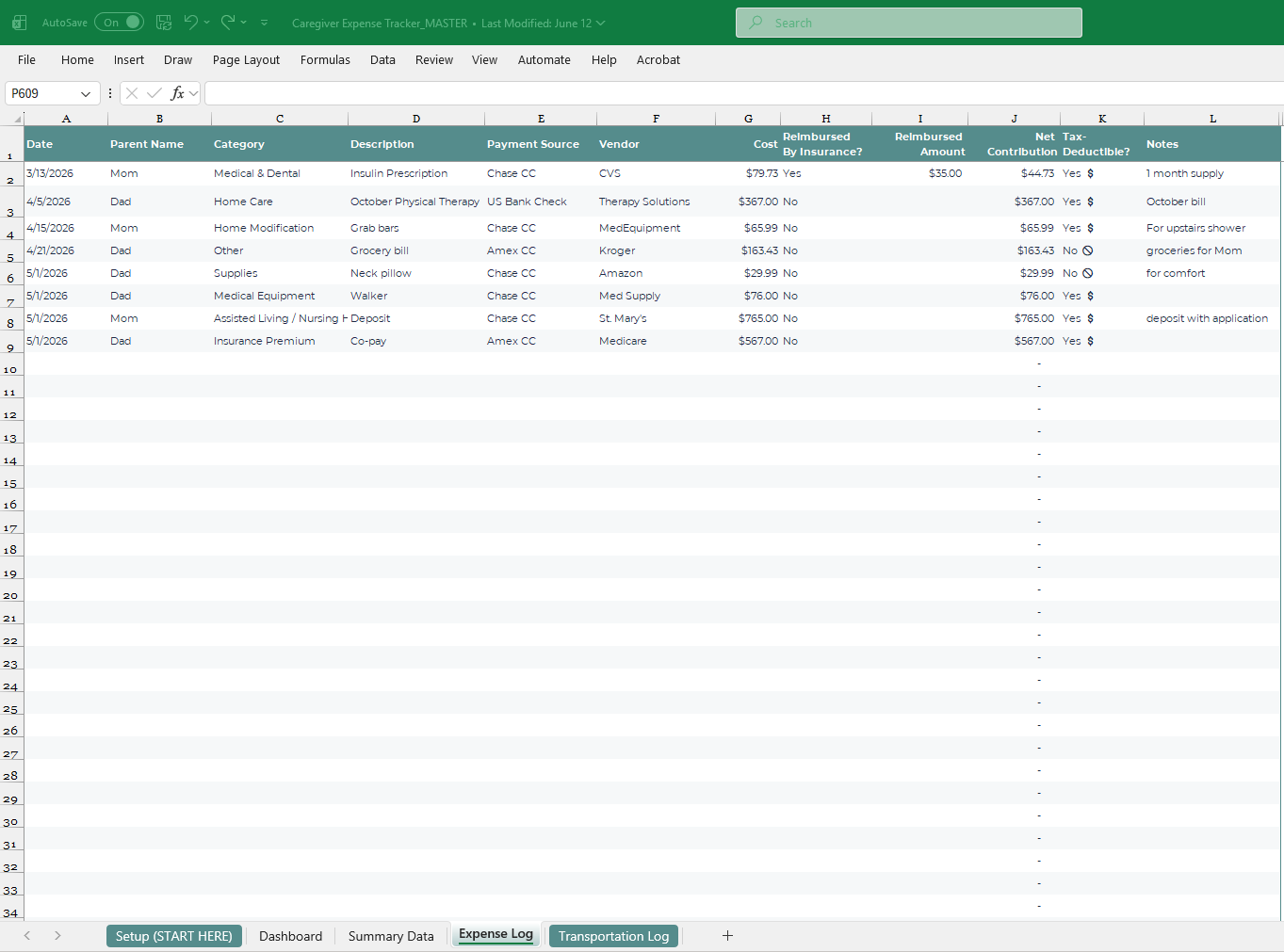
Task: Click the Redo arrow icon
Action: coord(228,23)
